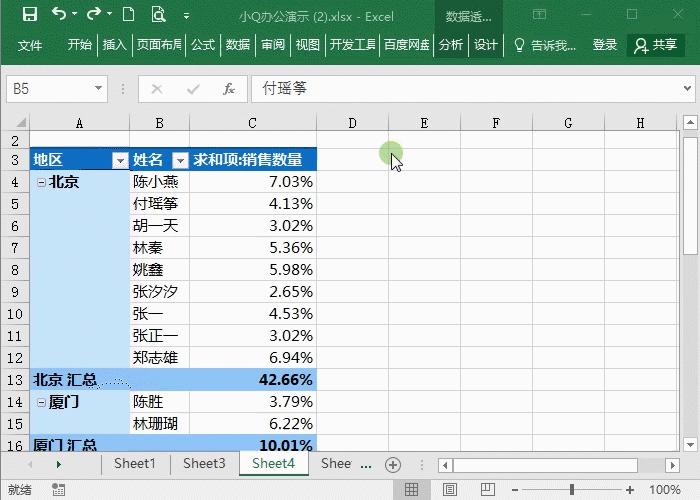
Task: Click the active Sheet4 tab
Action: click(x=274, y=464)
